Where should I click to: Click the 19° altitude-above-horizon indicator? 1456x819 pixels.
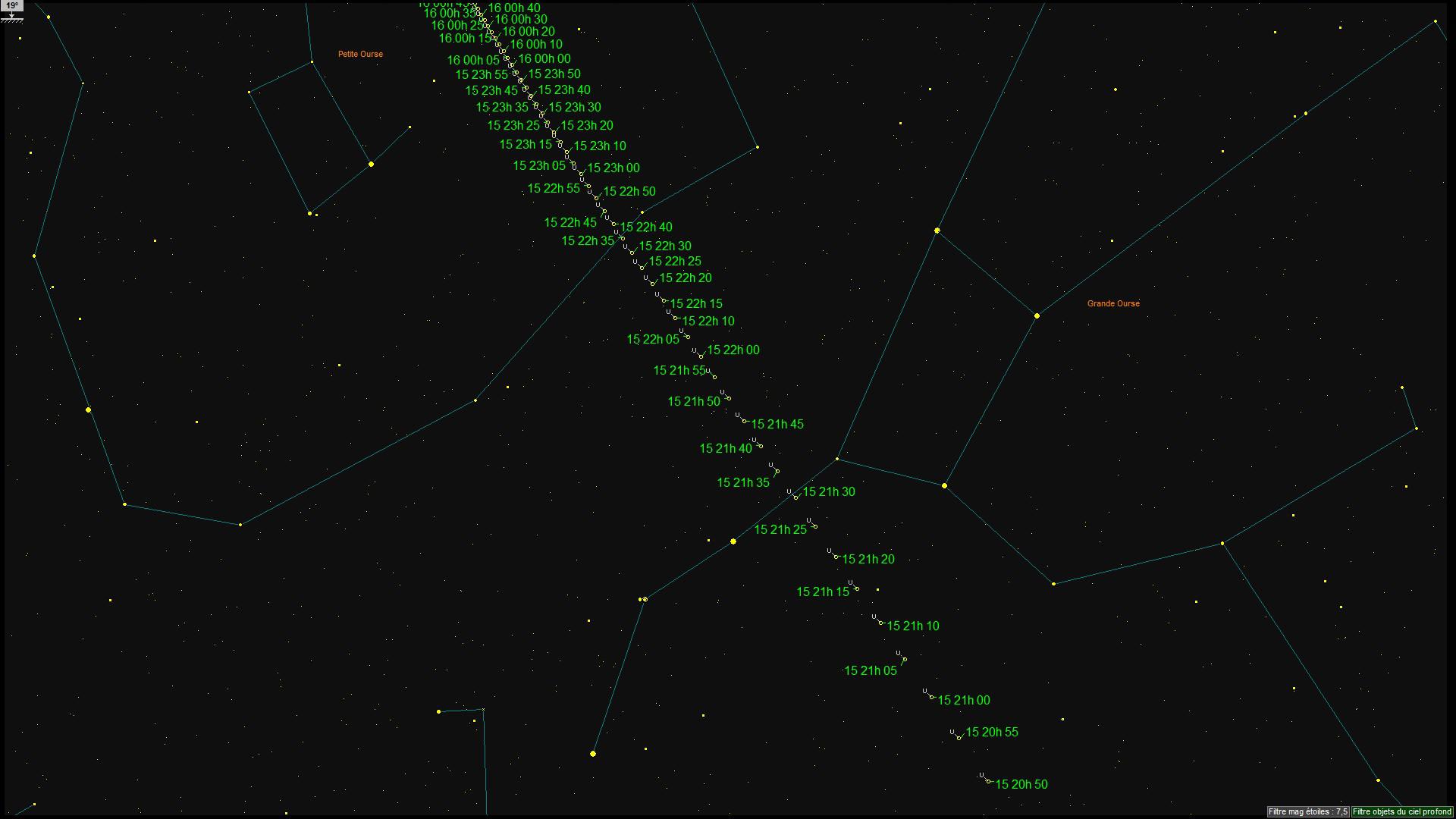tap(12, 6)
